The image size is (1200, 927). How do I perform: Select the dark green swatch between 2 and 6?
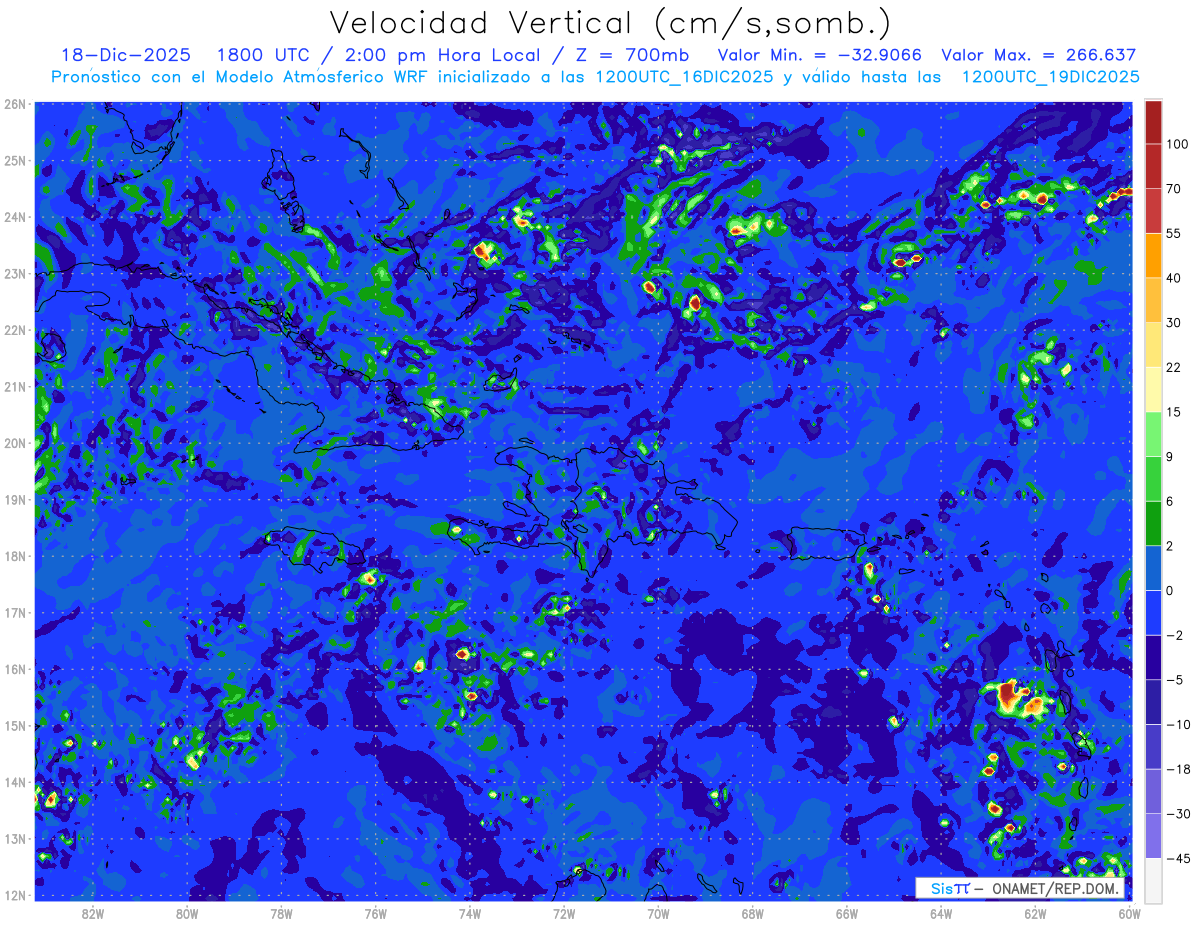[1153, 523]
